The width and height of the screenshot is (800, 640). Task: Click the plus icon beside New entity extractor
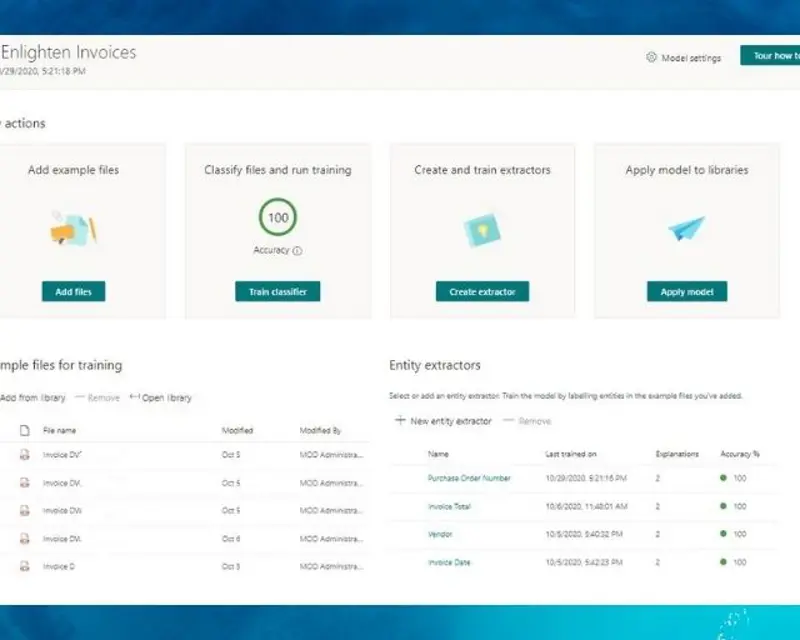coord(398,420)
